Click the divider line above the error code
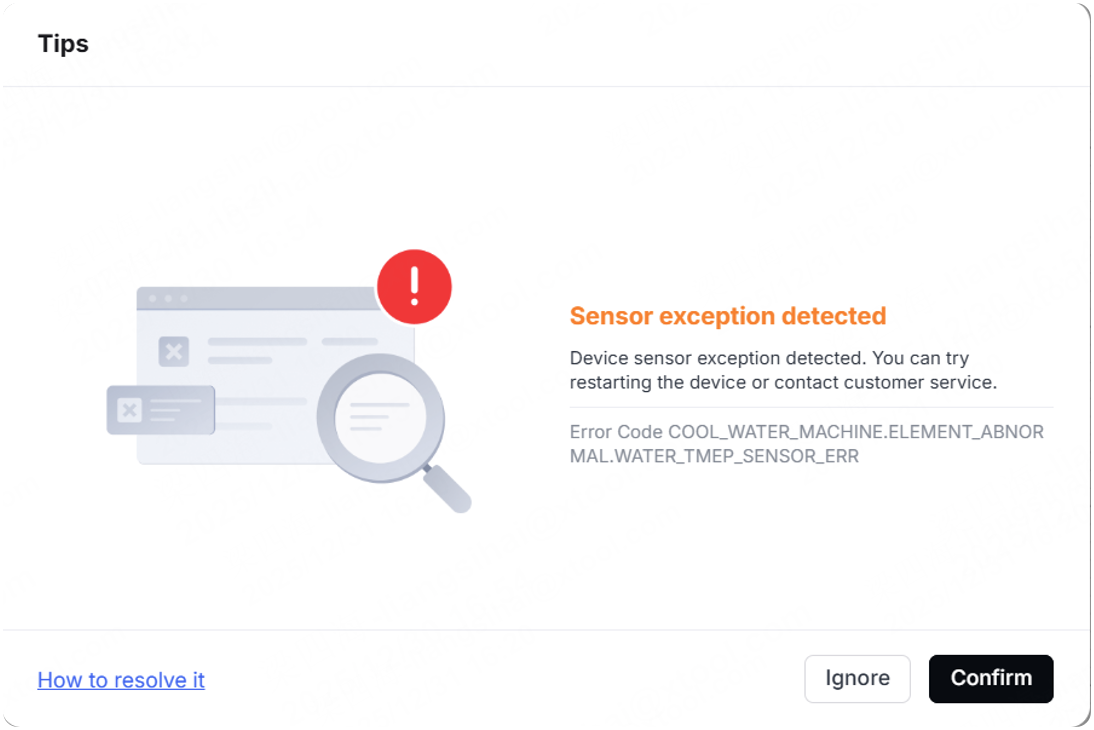Image resolution: width=1094 pixels, height=730 pixels. (x=811, y=408)
